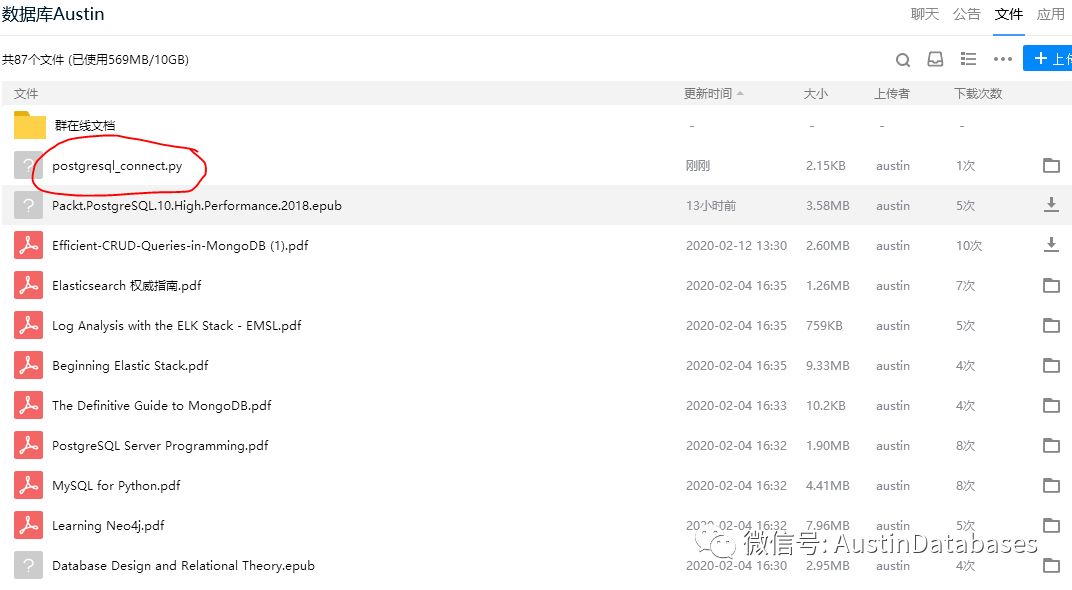Viewport: 1072px width, 590px height.
Task: Open folder location for PostgreSQL Server Programming.pdf
Action: pyautogui.click(x=1051, y=445)
